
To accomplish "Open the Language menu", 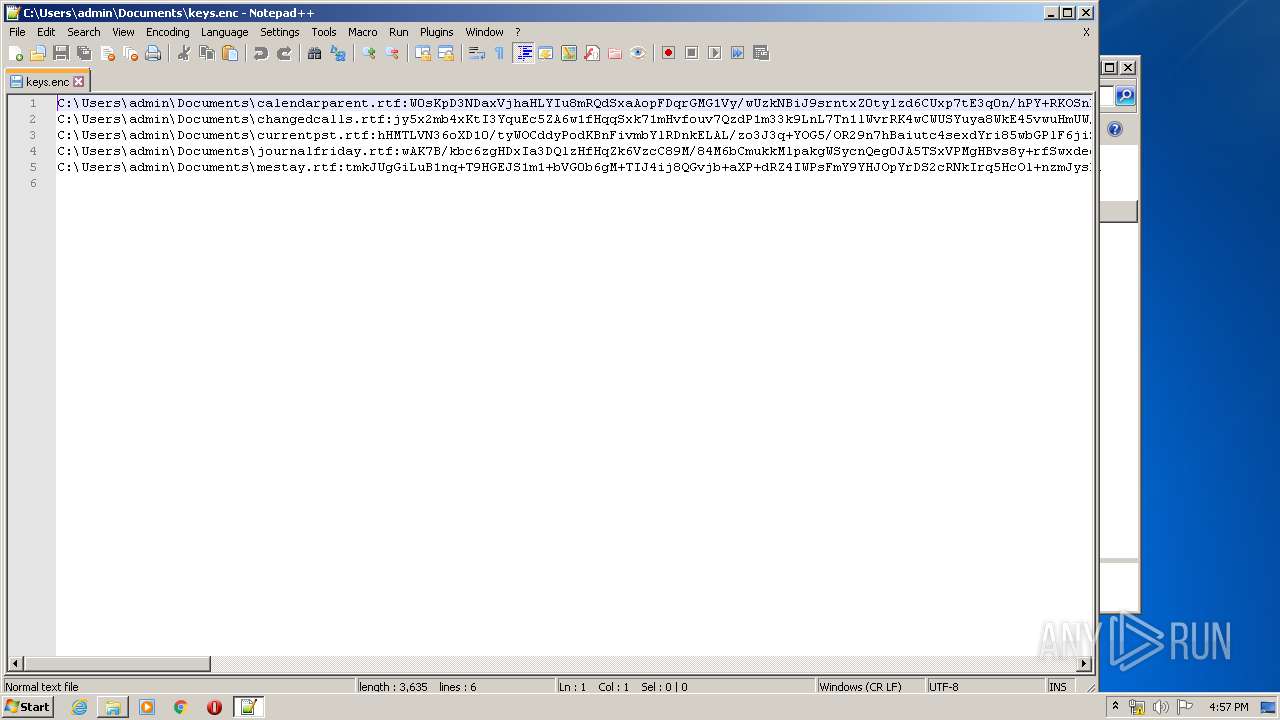I will (x=224, y=32).
